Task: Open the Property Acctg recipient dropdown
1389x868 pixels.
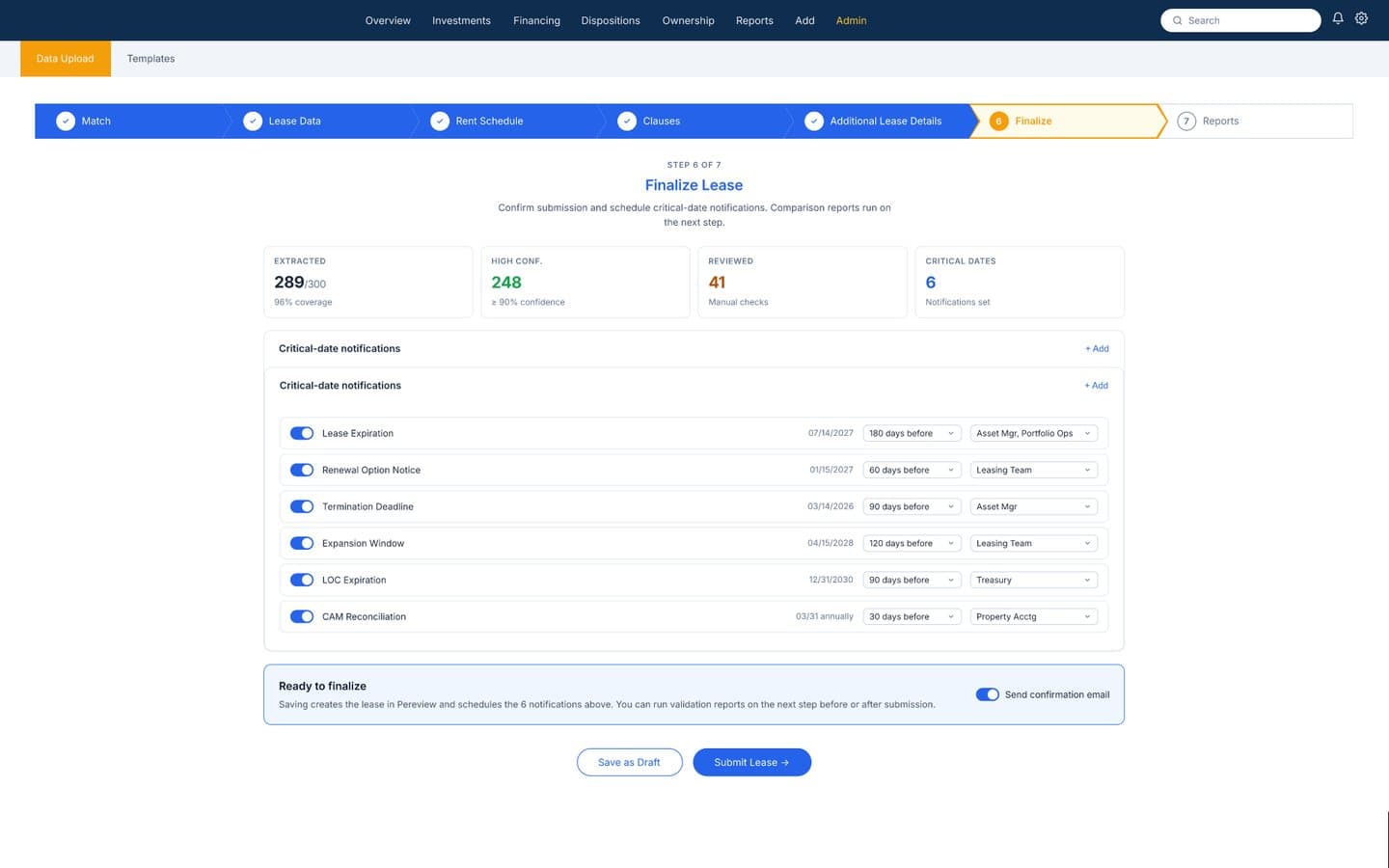Action: [x=1034, y=617]
